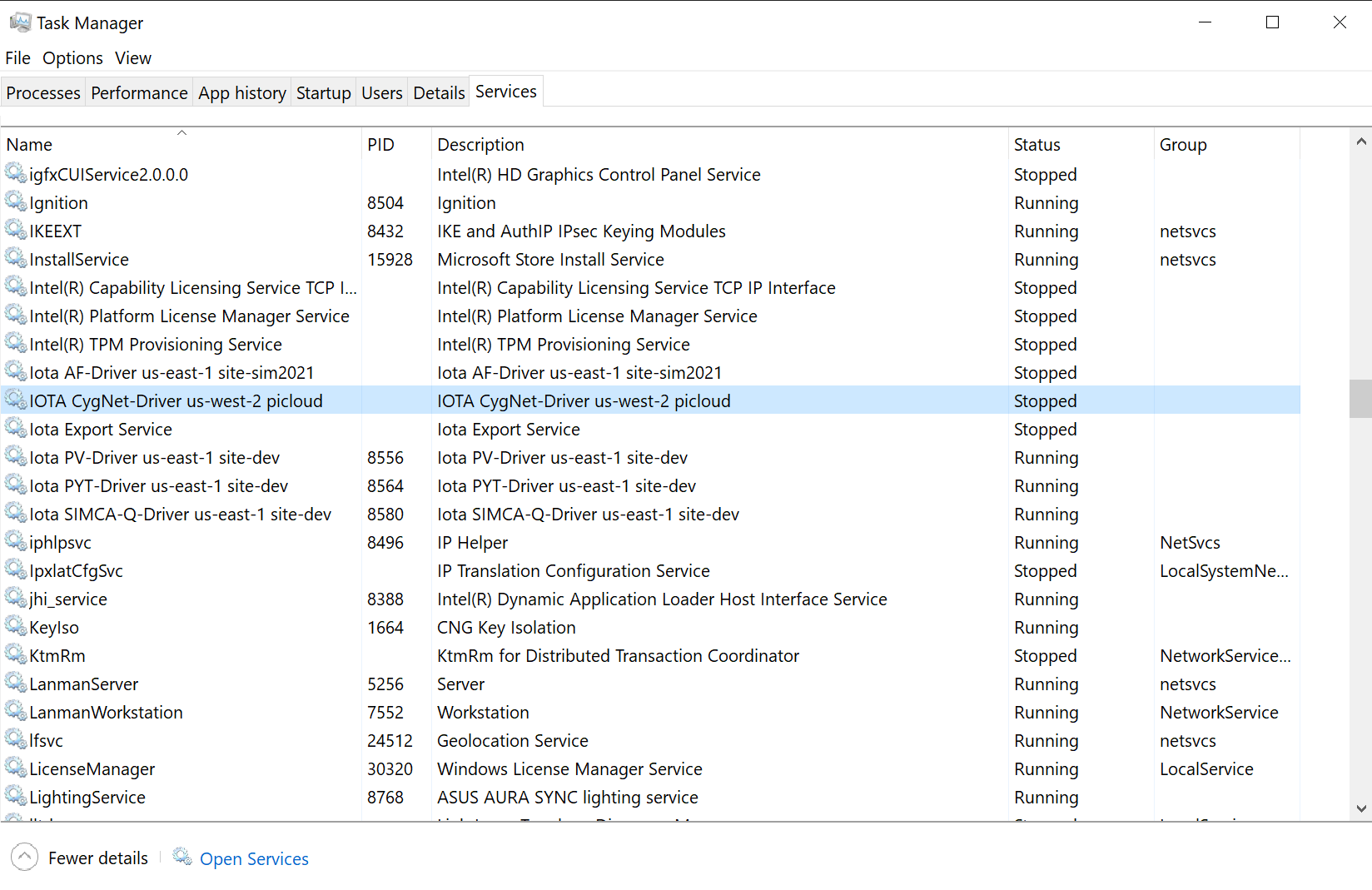Click the service icon for KtmRm
The width and height of the screenshot is (1372, 890).
coord(16,654)
